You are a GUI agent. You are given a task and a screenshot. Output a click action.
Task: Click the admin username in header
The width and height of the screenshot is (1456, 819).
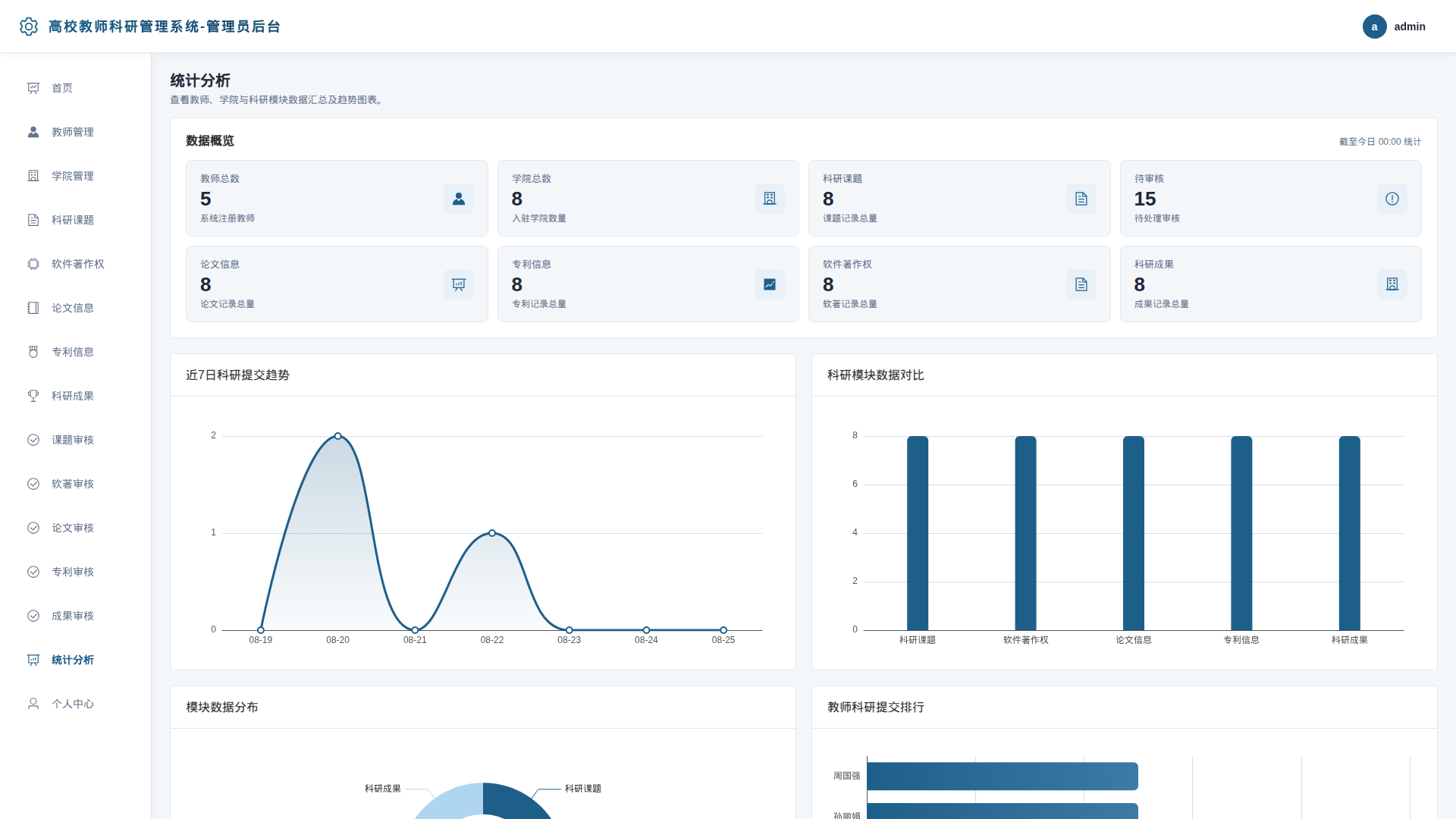[x=1410, y=27]
